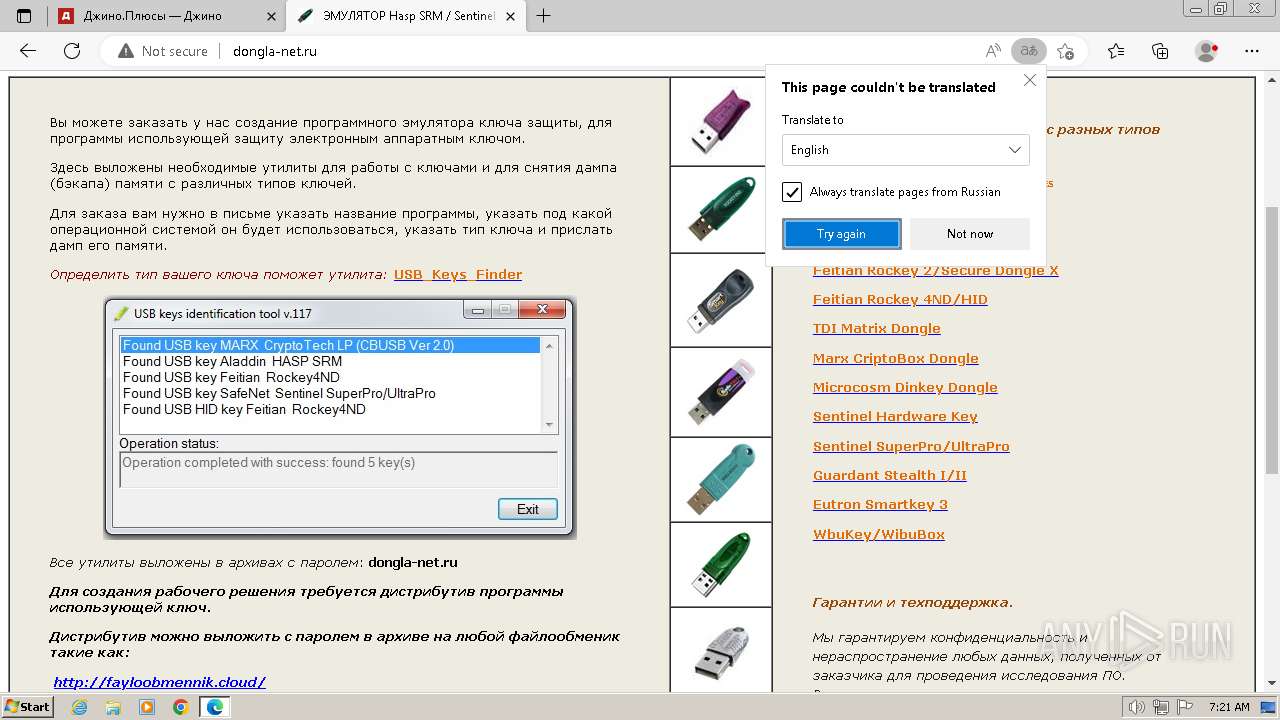Open the Eutron Smartkey 3 link
1280x720 pixels.
[880, 504]
